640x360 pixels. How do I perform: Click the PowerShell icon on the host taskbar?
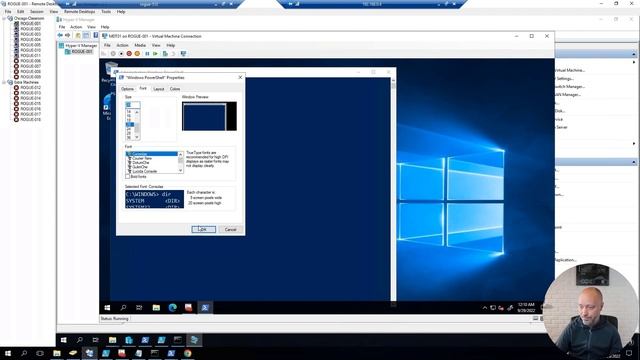click(171, 353)
